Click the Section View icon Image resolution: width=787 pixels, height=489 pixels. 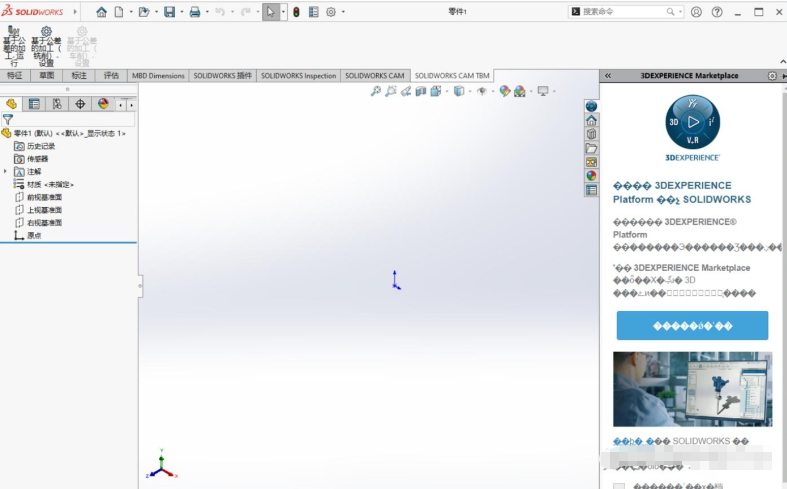421,91
